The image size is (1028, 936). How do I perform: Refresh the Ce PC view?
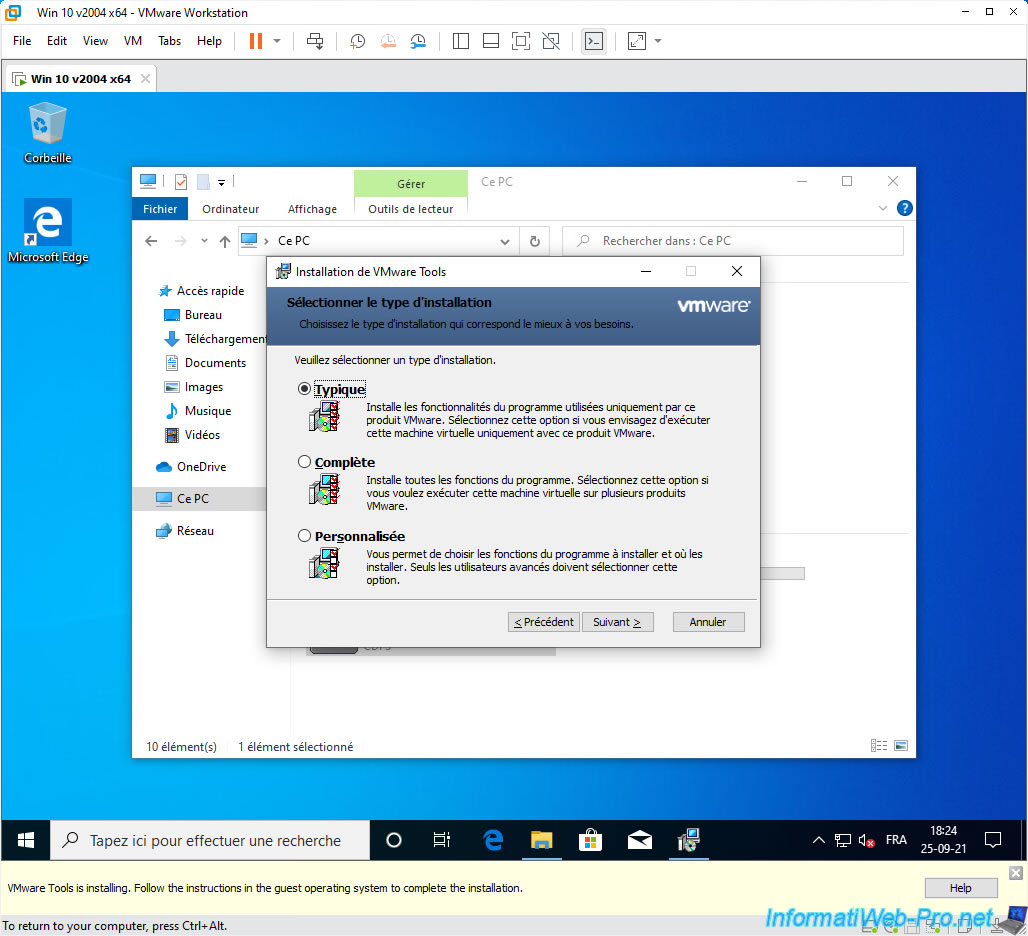click(535, 241)
